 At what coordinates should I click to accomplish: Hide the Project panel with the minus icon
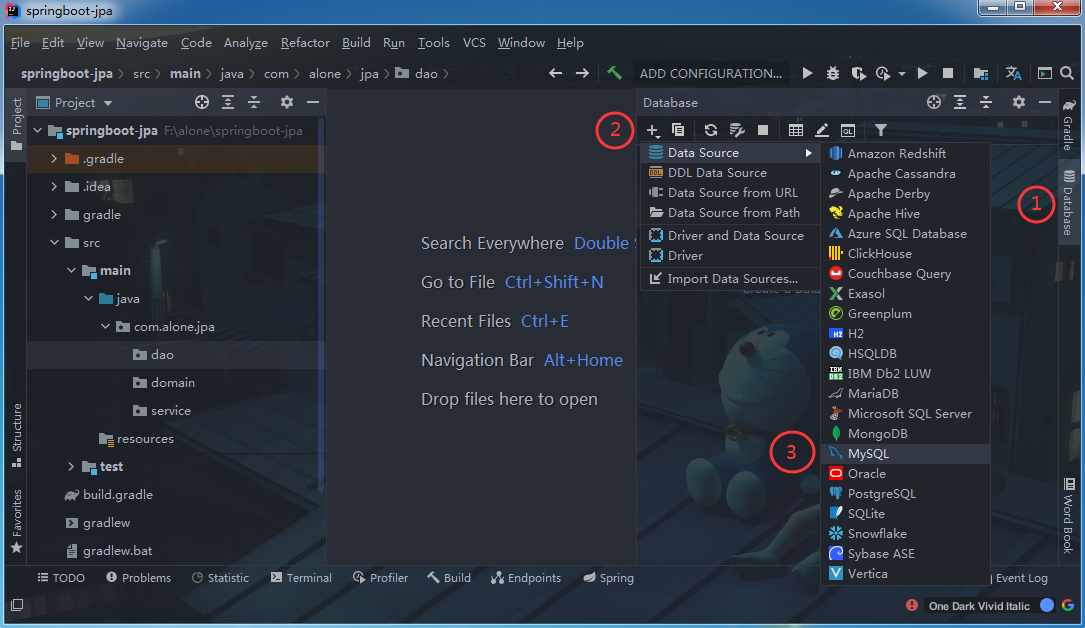tap(313, 102)
